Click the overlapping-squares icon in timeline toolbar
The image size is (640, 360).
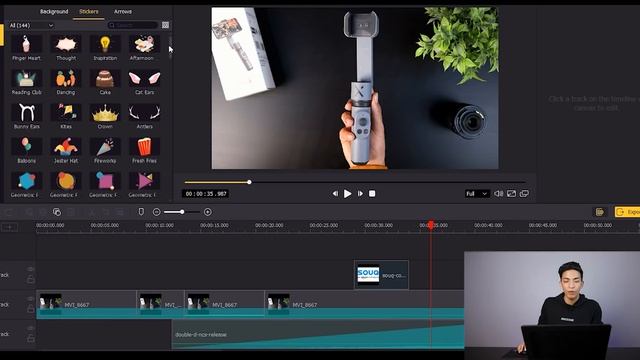pos(57,212)
